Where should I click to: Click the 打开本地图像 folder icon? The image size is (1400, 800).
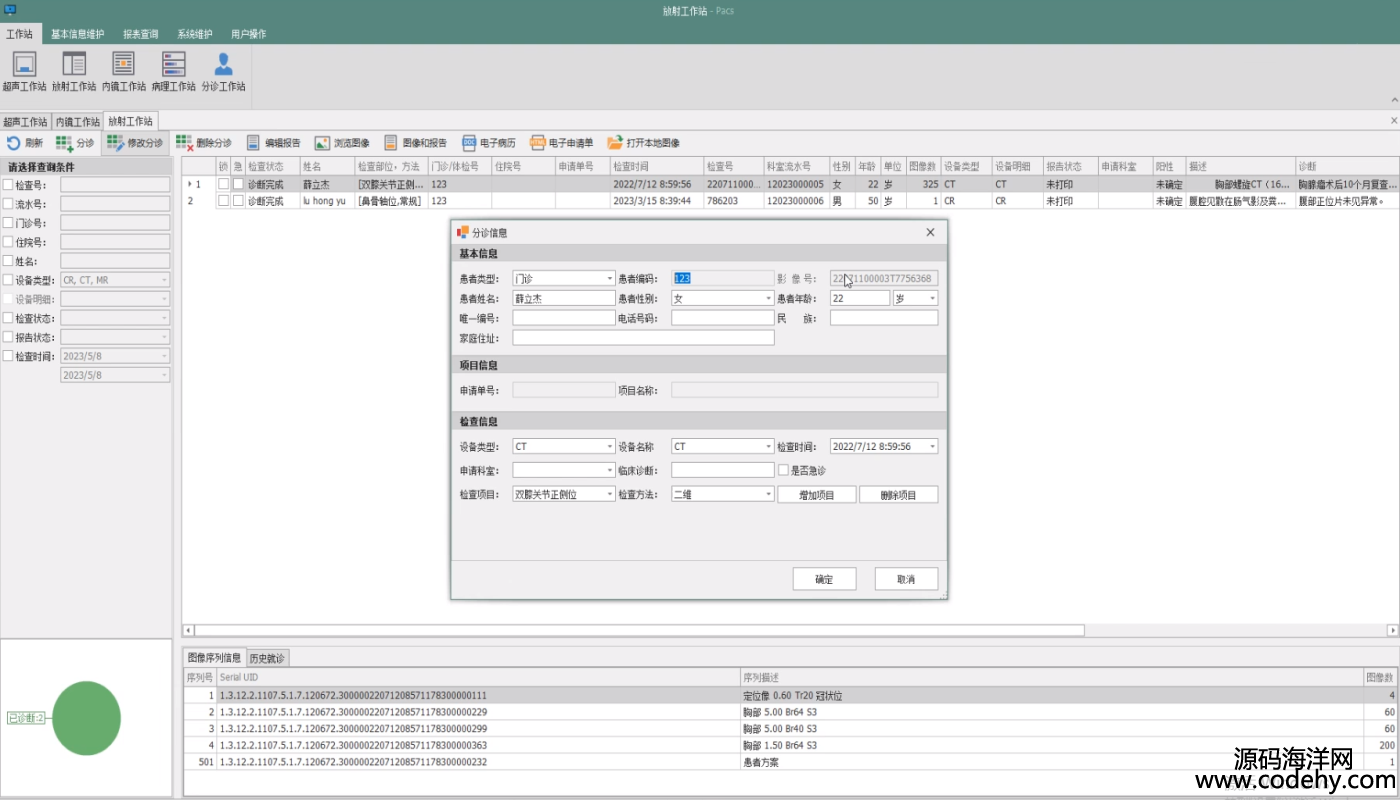615,143
